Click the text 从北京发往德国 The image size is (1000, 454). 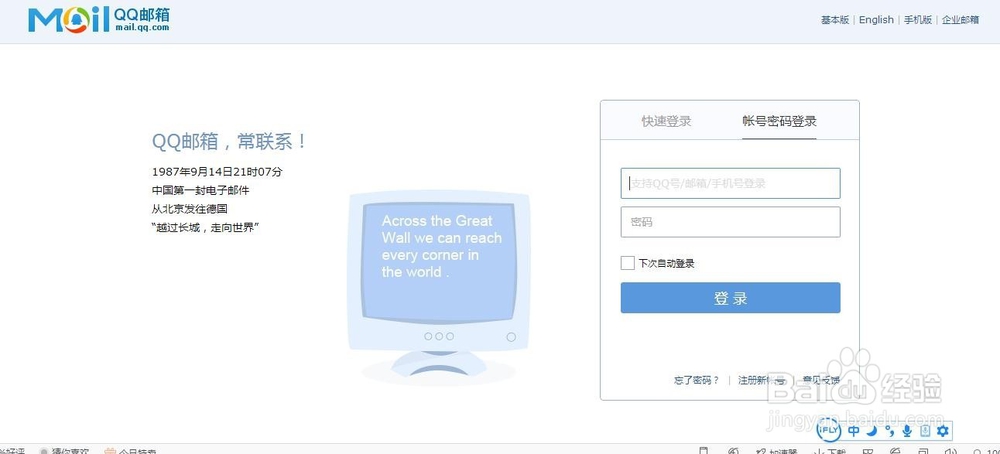point(189,209)
